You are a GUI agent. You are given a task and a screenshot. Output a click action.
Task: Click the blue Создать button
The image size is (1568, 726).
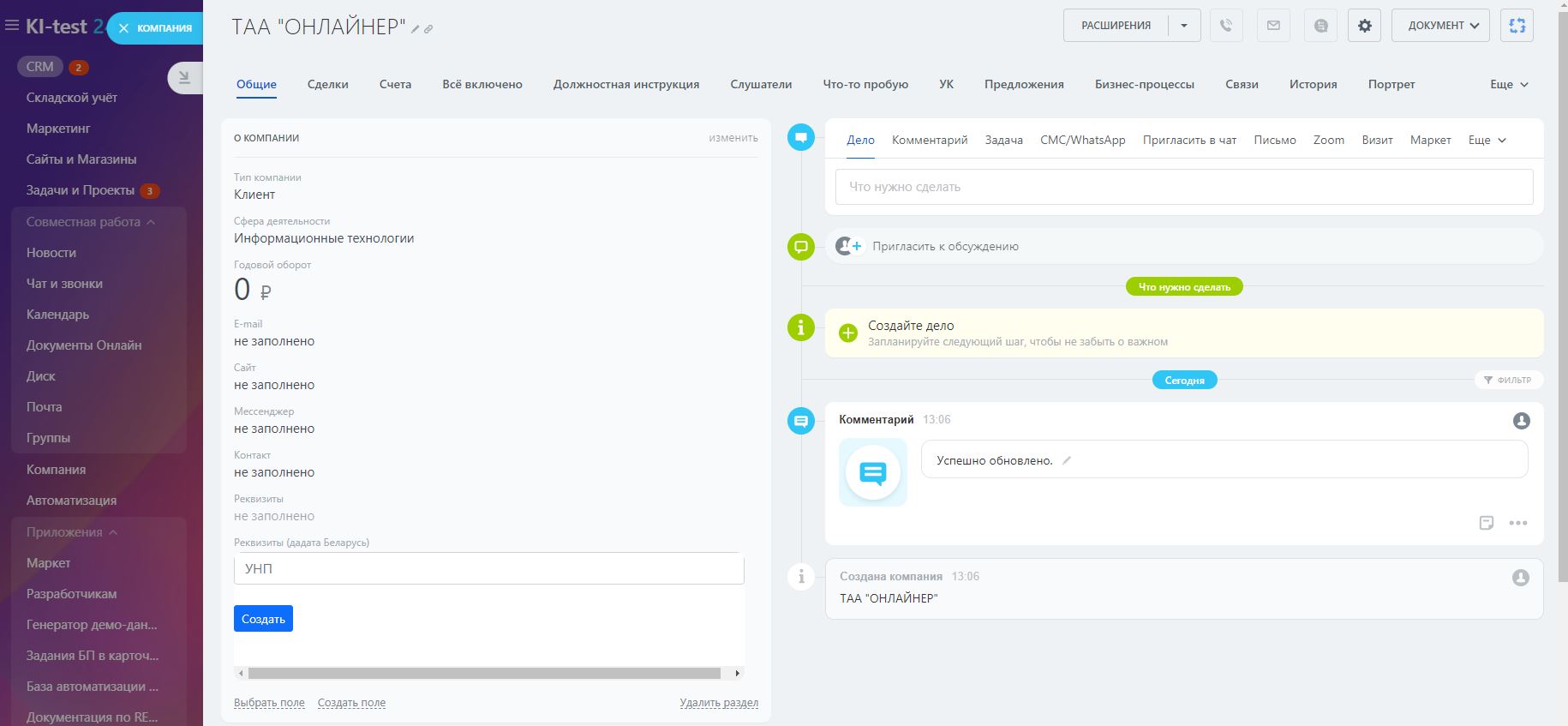(263, 619)
